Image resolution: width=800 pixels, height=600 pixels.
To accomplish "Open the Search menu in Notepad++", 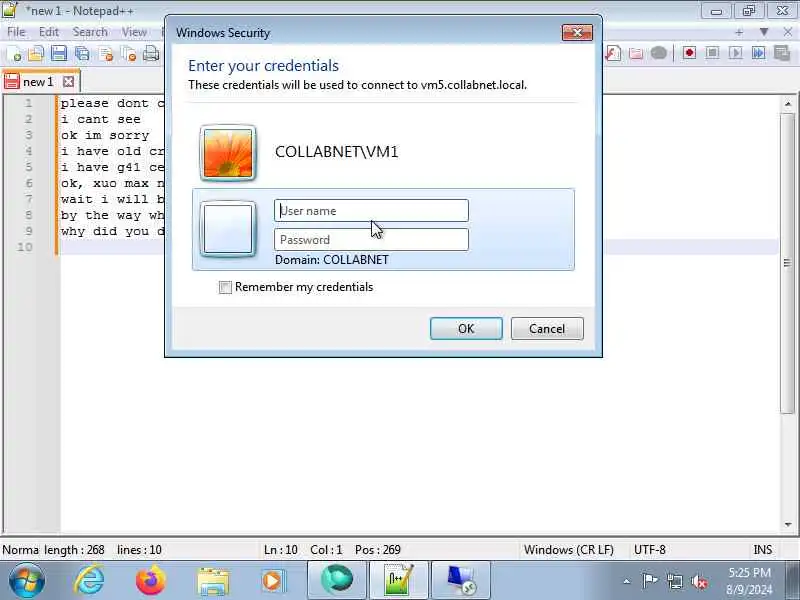I will (90, 32).
